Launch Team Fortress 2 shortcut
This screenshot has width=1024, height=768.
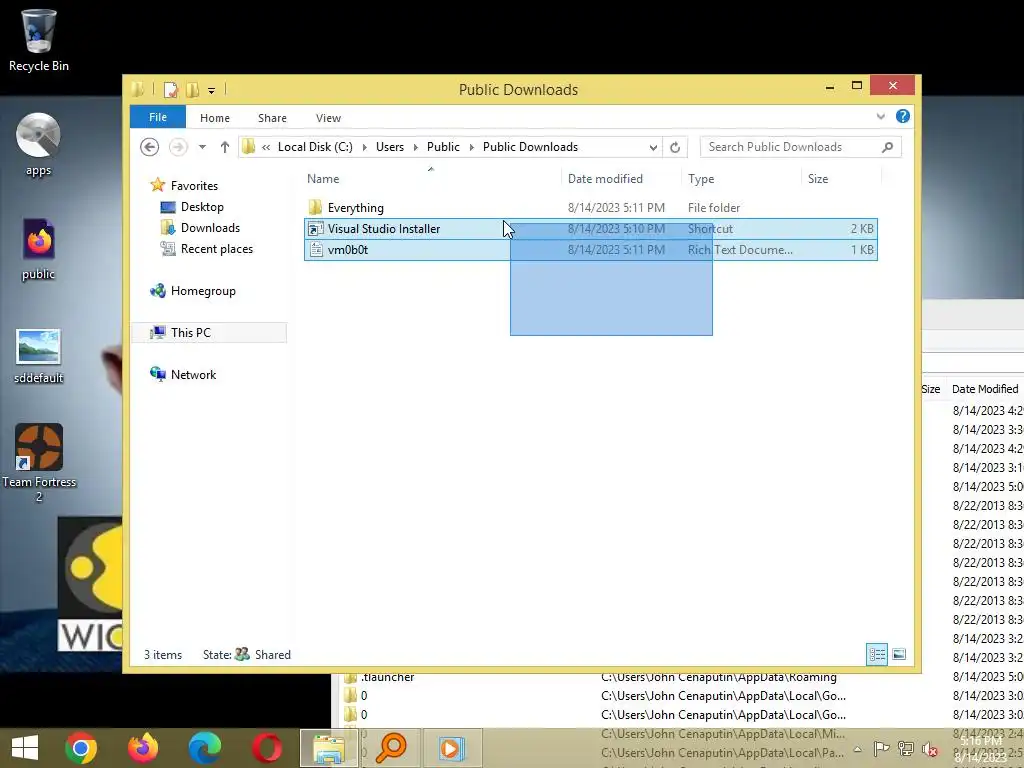(x=39, y=462)
